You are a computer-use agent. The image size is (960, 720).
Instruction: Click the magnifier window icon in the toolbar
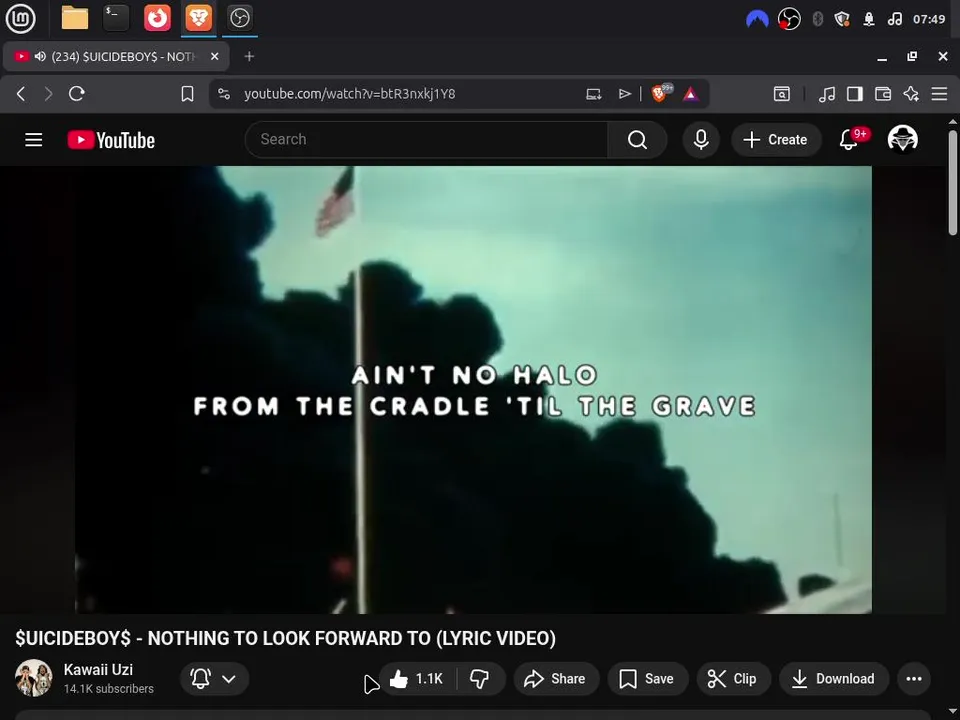point(782,94)
